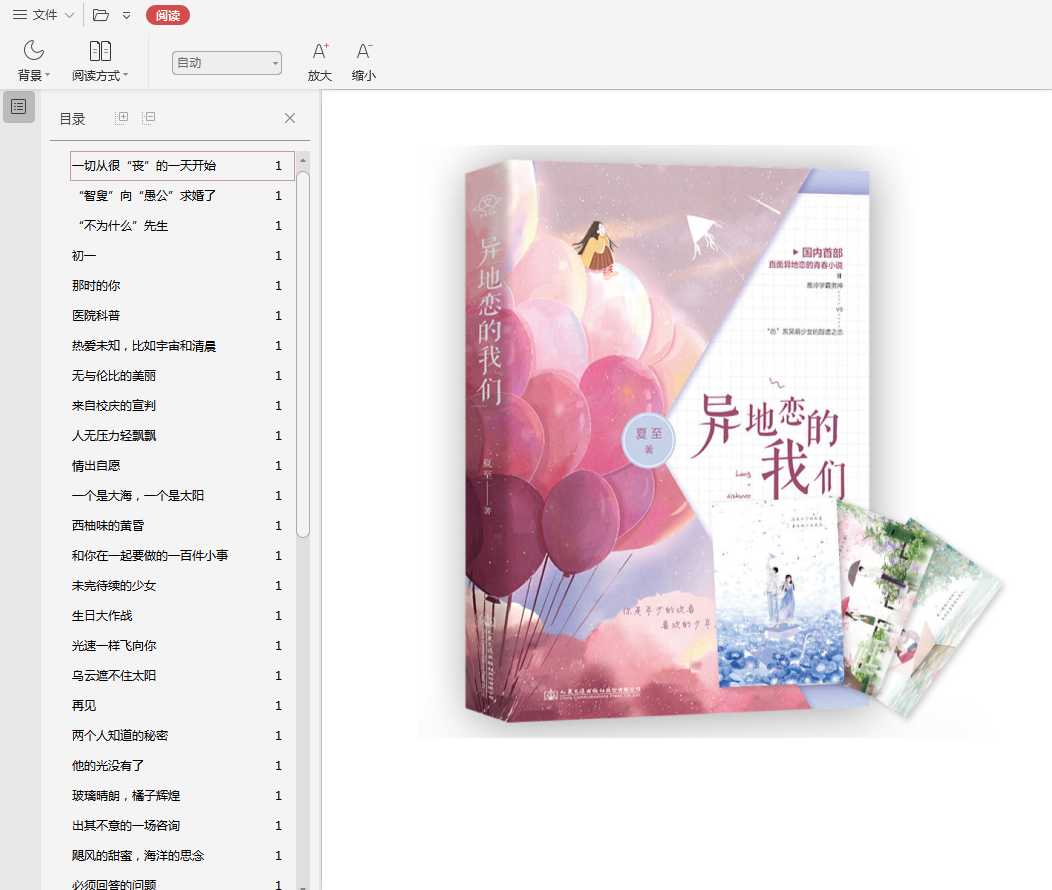This screenshot has width=1052, height=890.
Task: Select the 阅读 tab
Action: [x=168, y=15]
